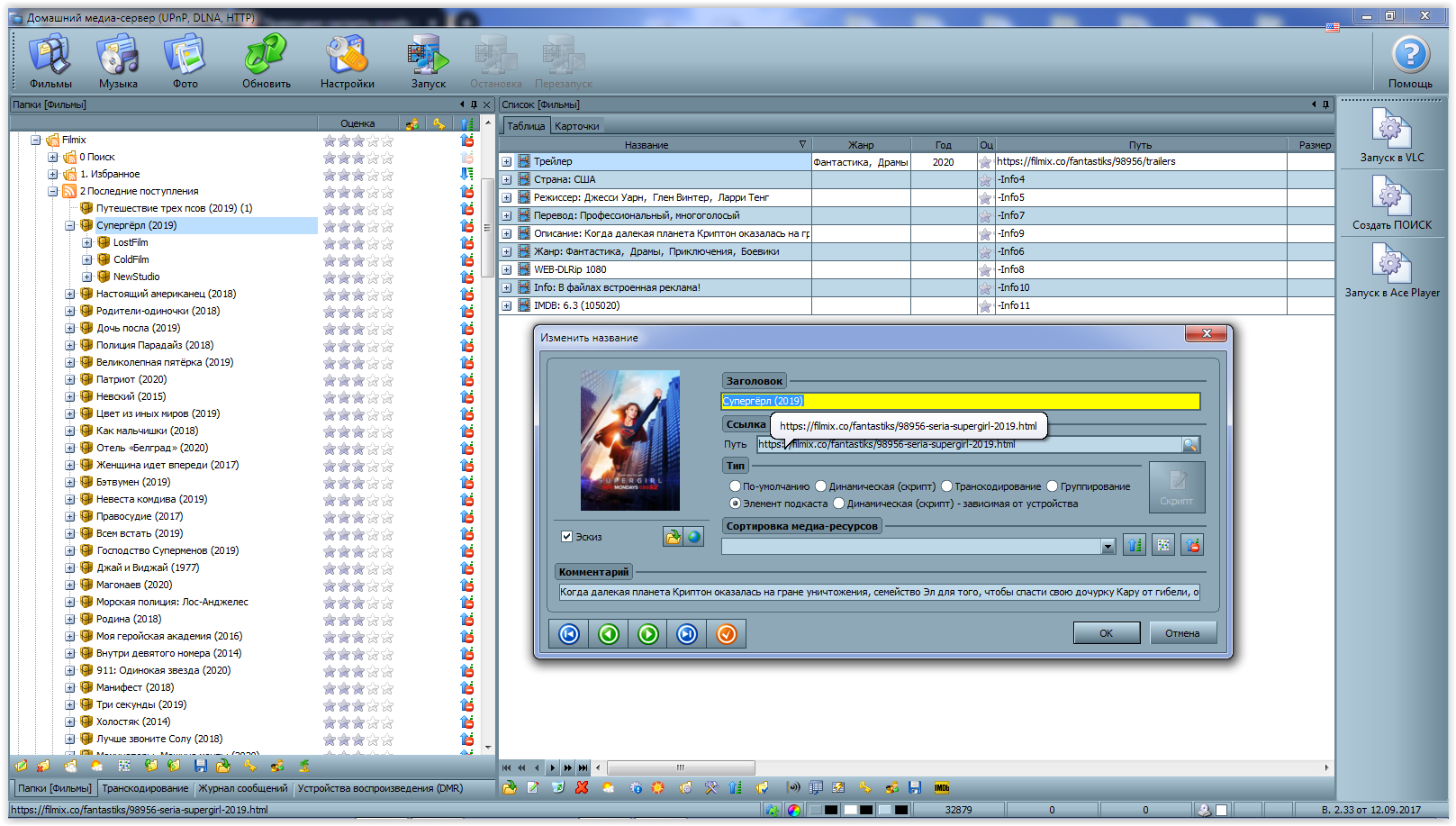
Task: Open the Журнал сообщений tab
Action: (243, 788)
